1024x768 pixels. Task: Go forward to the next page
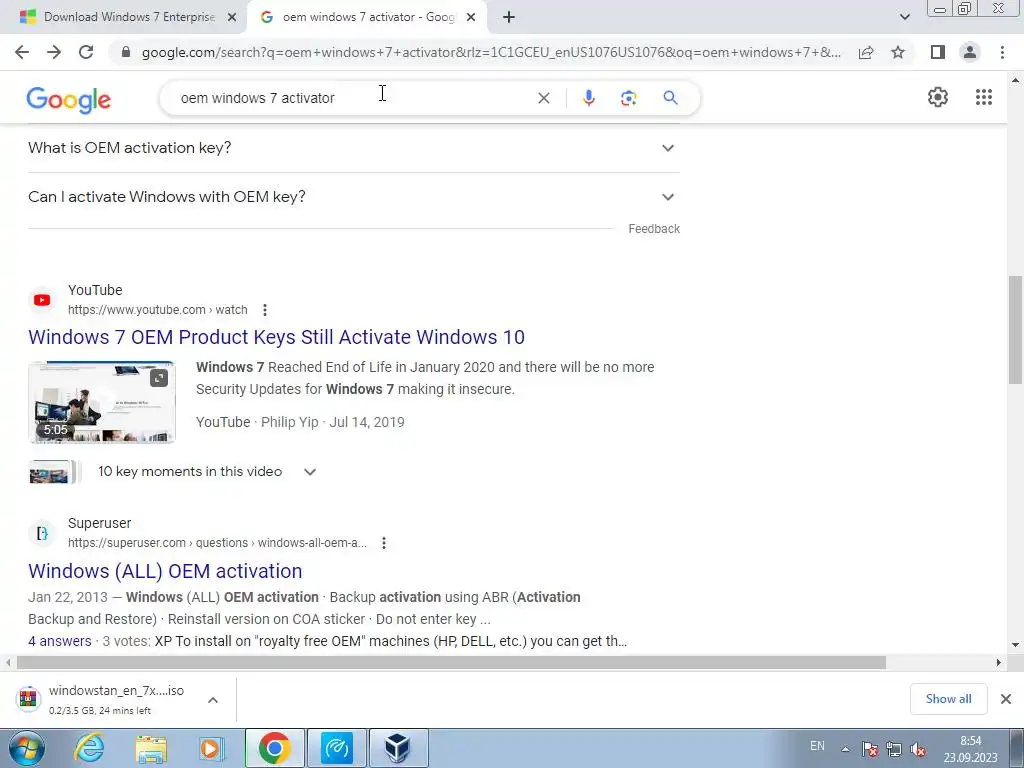tap(54, 52)
